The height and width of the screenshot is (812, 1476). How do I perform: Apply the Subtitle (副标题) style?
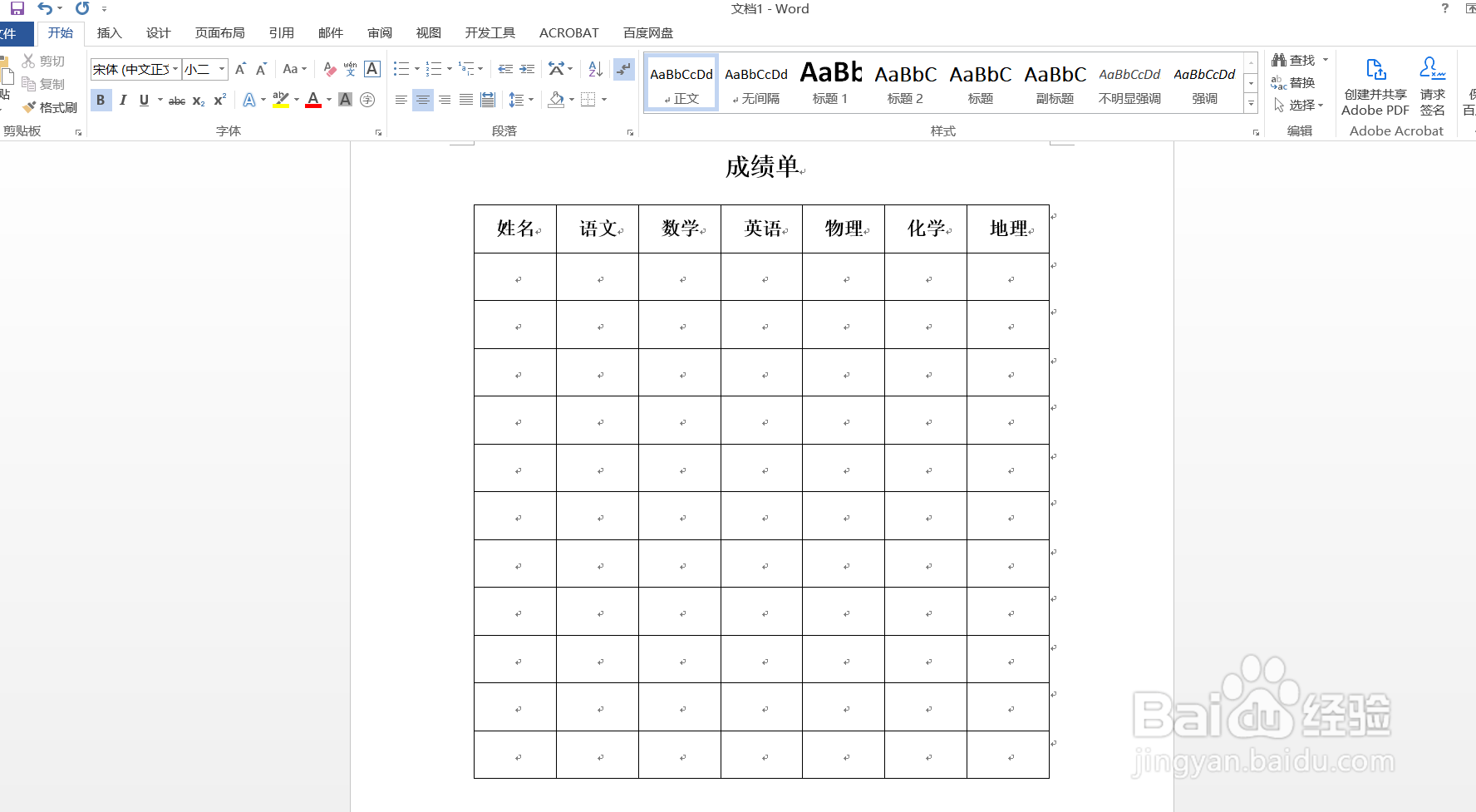(x=1055, y=82)
